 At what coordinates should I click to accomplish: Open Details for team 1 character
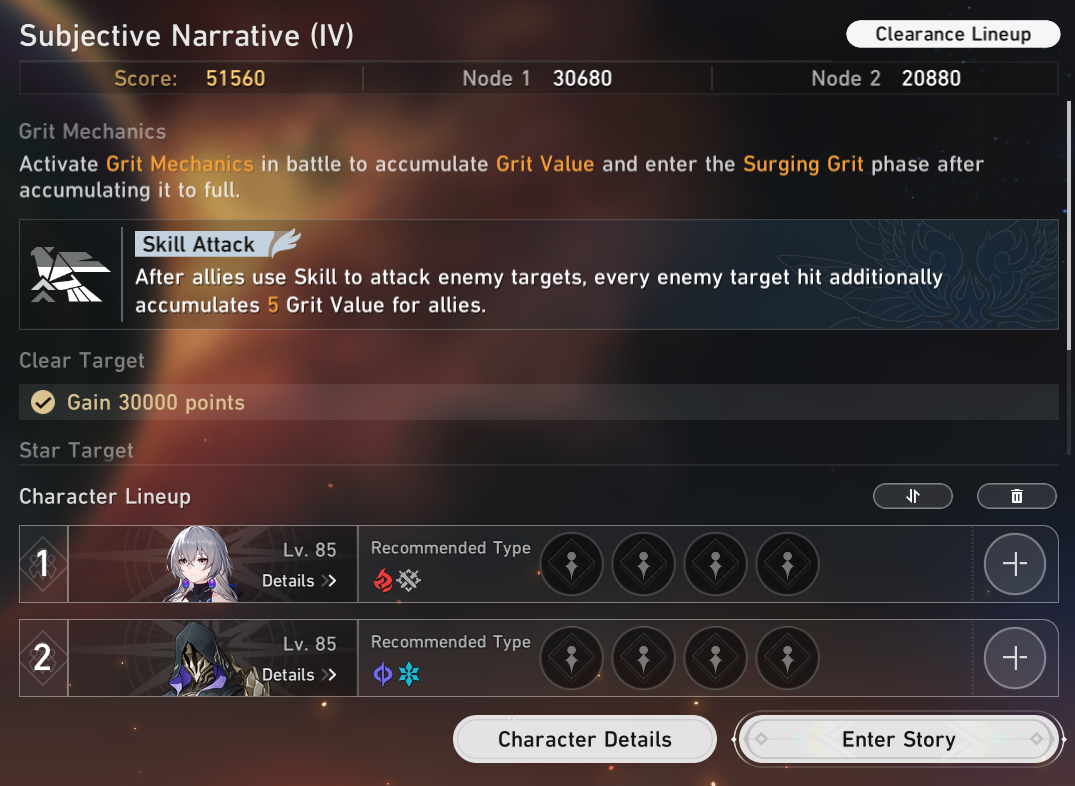point(299,581)
